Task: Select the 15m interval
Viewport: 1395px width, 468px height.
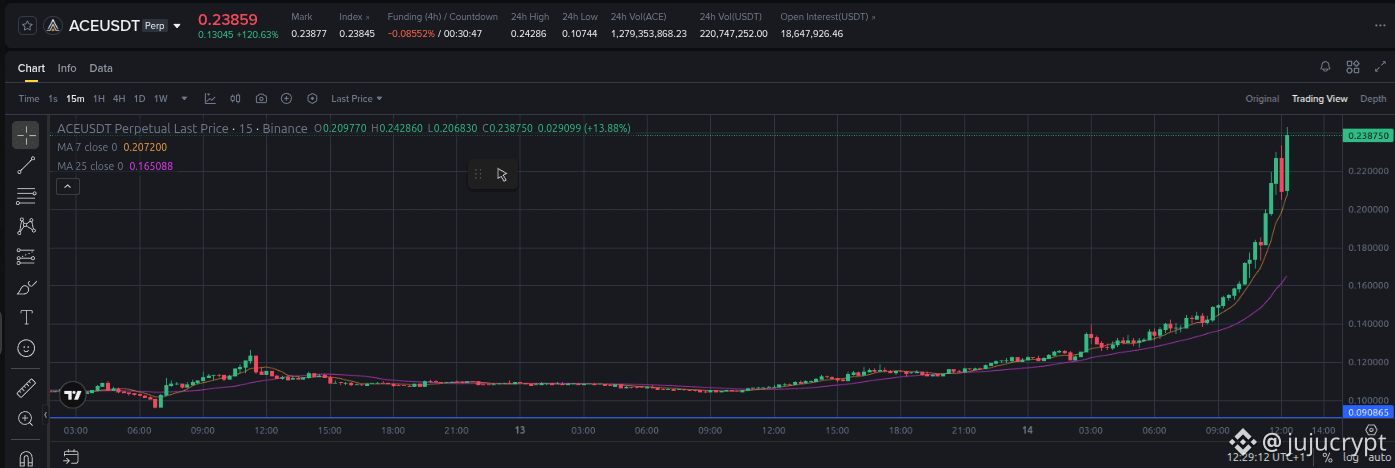Action: click(75, 99)
